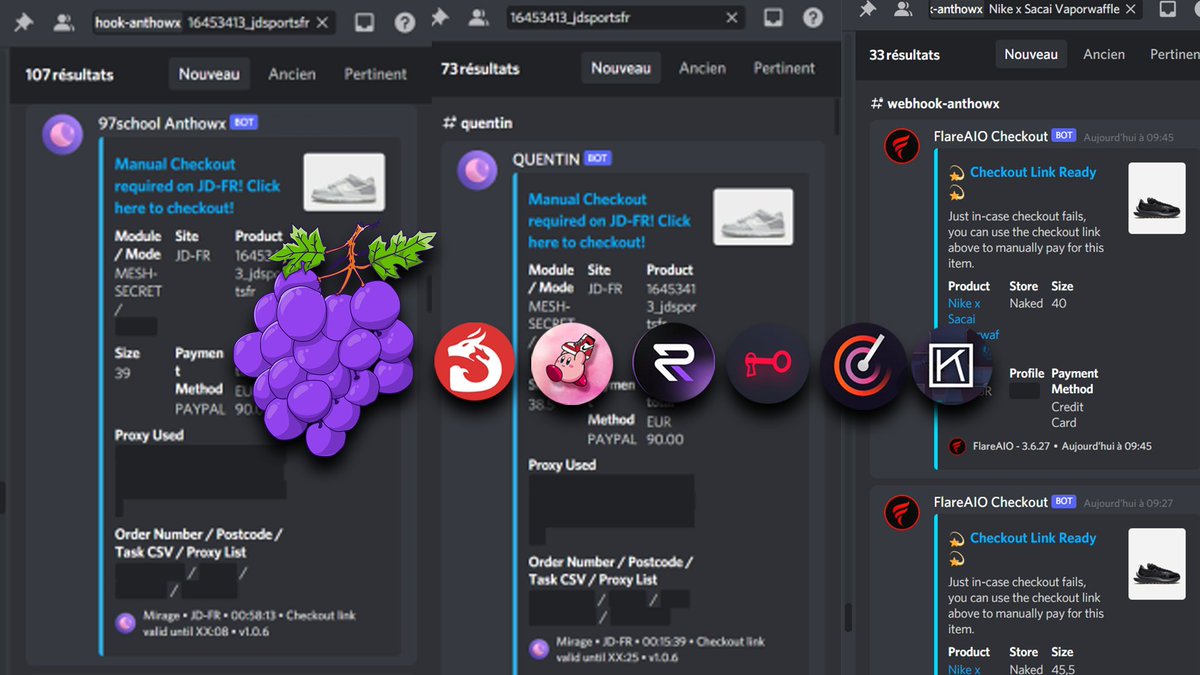Select Nouveau tab in the 107 résultats panel
This screenshot has height=675, width=1200.
tap(209, 74)
